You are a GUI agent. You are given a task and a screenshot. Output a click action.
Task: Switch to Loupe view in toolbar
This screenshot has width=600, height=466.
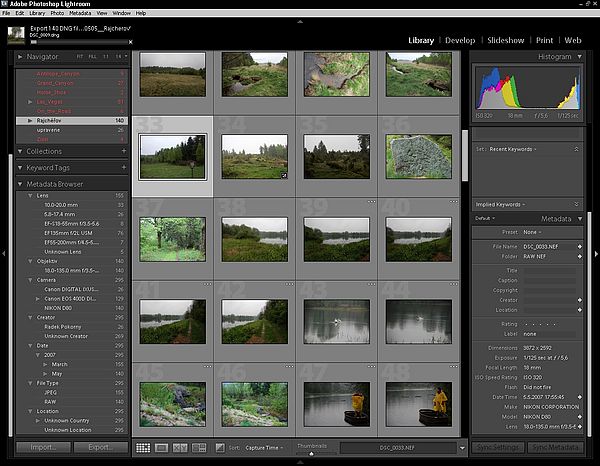coord(161,448)
